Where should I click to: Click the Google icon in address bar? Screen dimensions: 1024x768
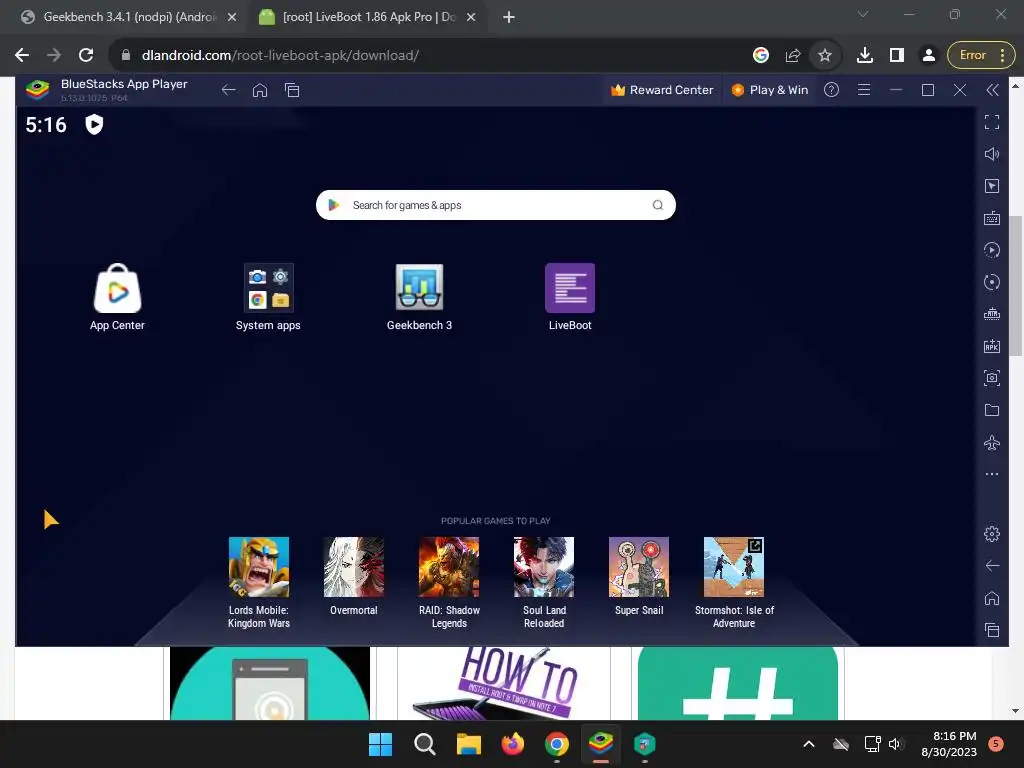(x=761, y=56)
